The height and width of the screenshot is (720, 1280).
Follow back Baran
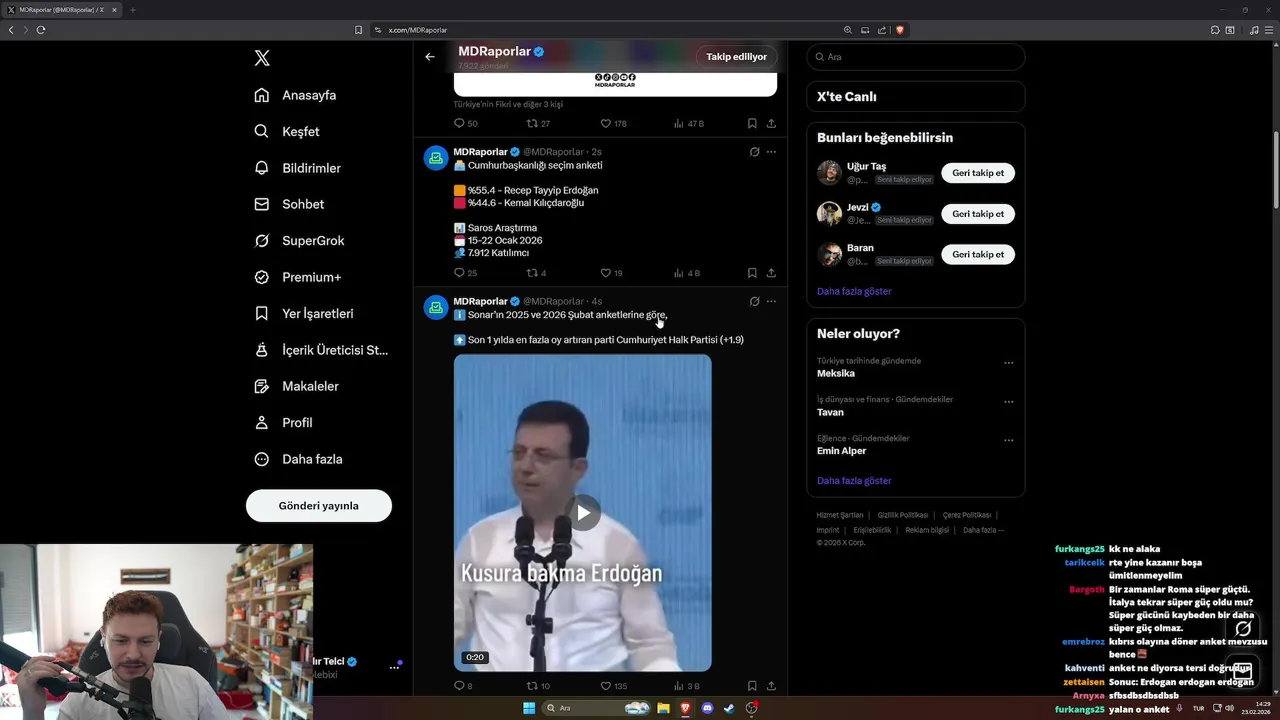(x=978, y=254)
